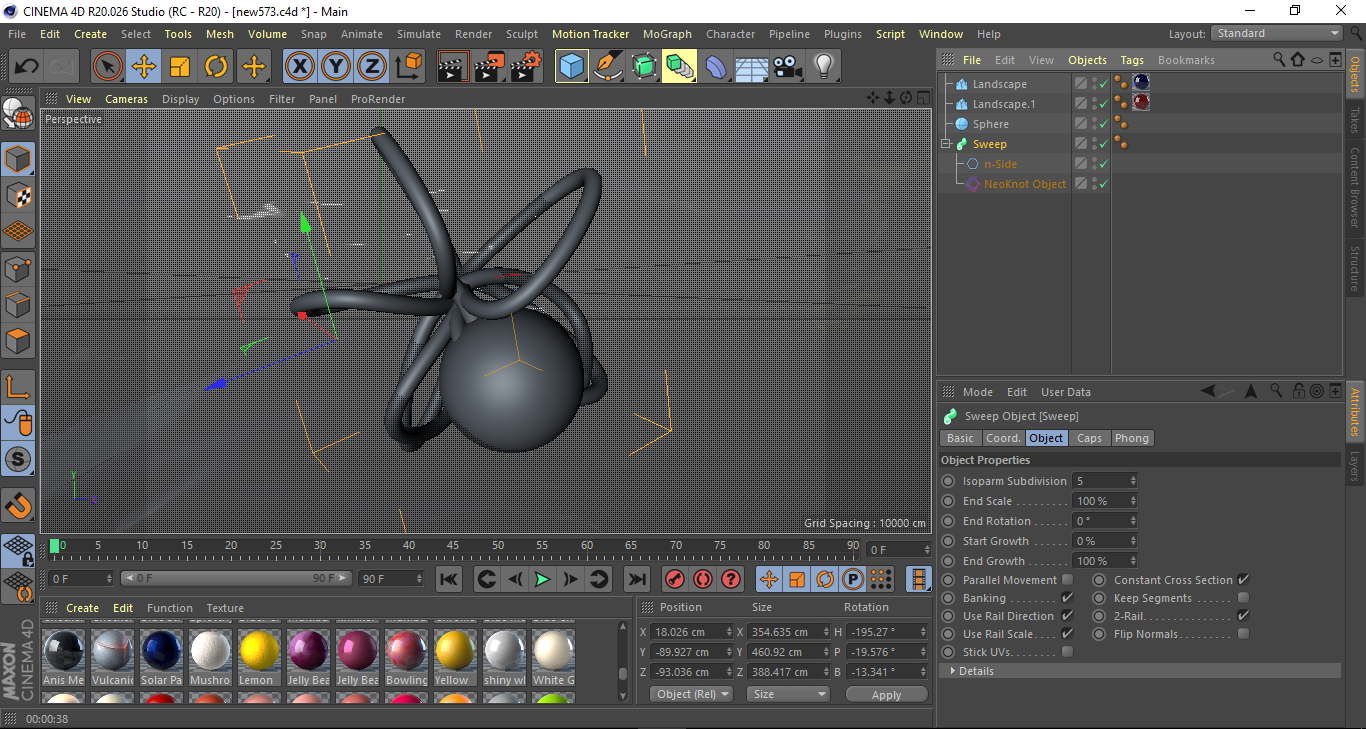Viewport: 1366px width, 729px height.
Task: Select the Live Selection tool
Action: point(108,67)
